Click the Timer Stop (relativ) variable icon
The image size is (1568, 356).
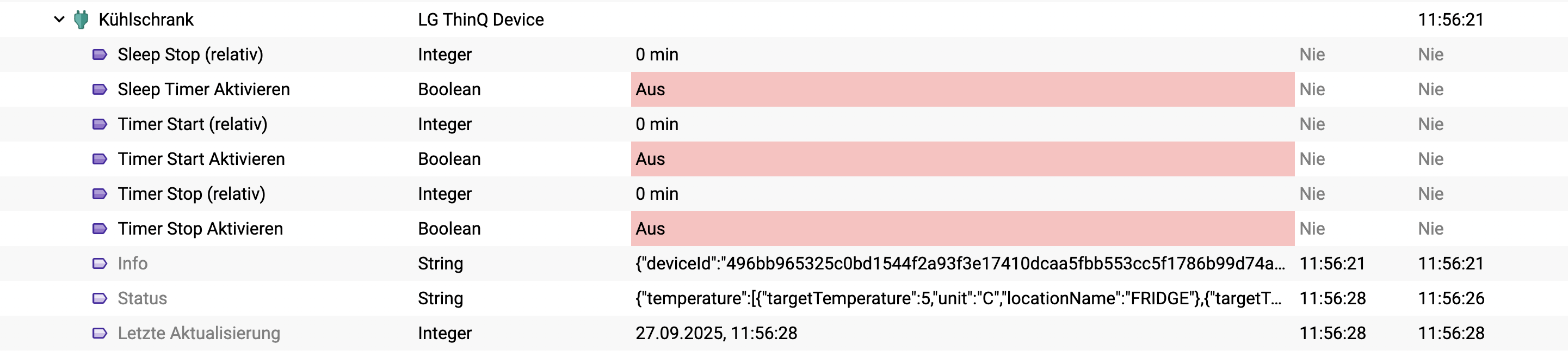pos(99,194)
